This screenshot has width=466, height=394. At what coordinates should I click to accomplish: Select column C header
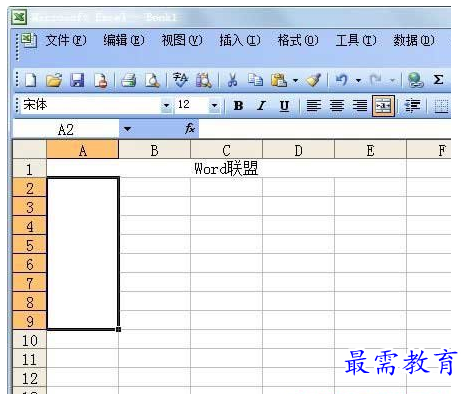click(226, 149)
